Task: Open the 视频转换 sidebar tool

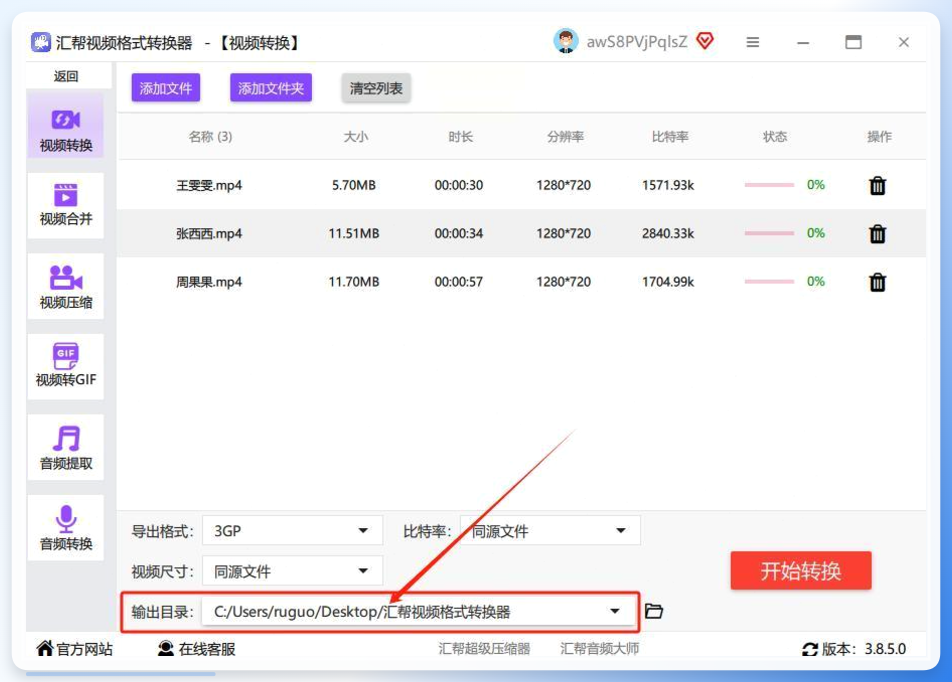Action: (x=66, y=124)
